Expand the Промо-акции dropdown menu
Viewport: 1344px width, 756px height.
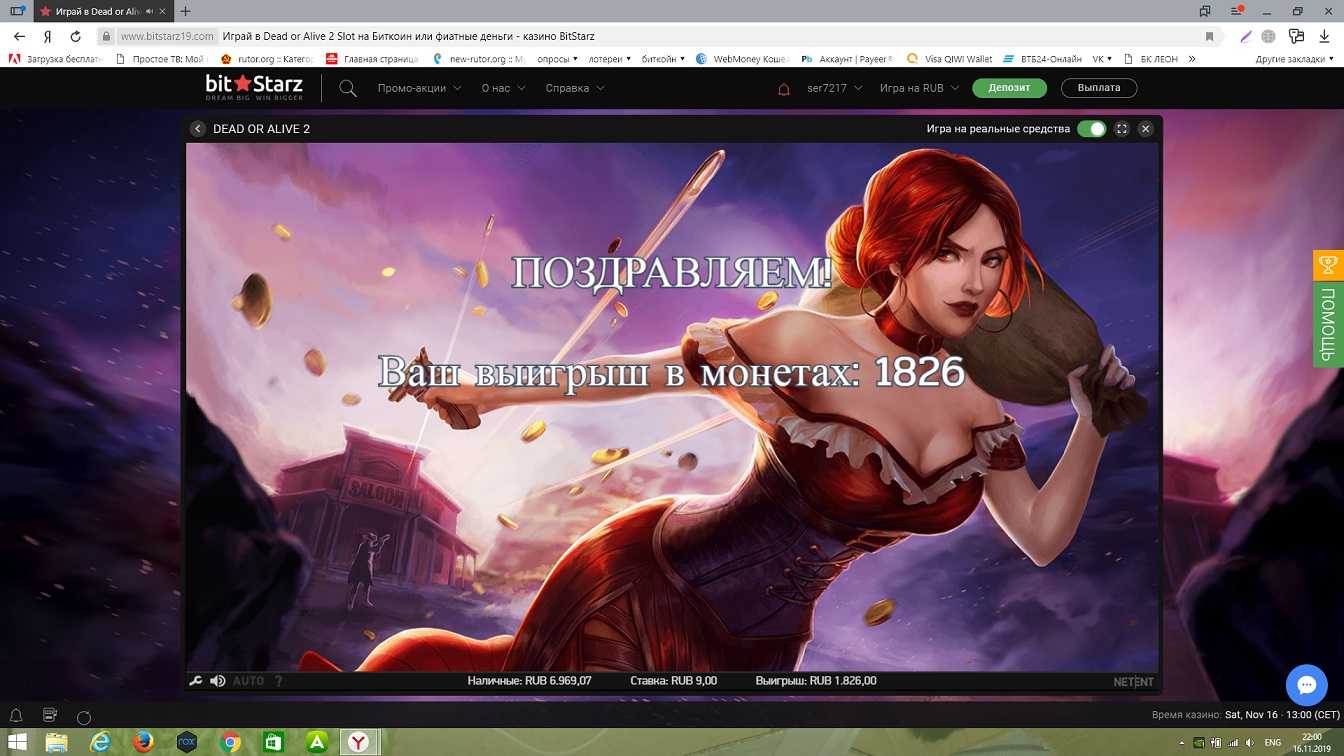coord(419,88)
